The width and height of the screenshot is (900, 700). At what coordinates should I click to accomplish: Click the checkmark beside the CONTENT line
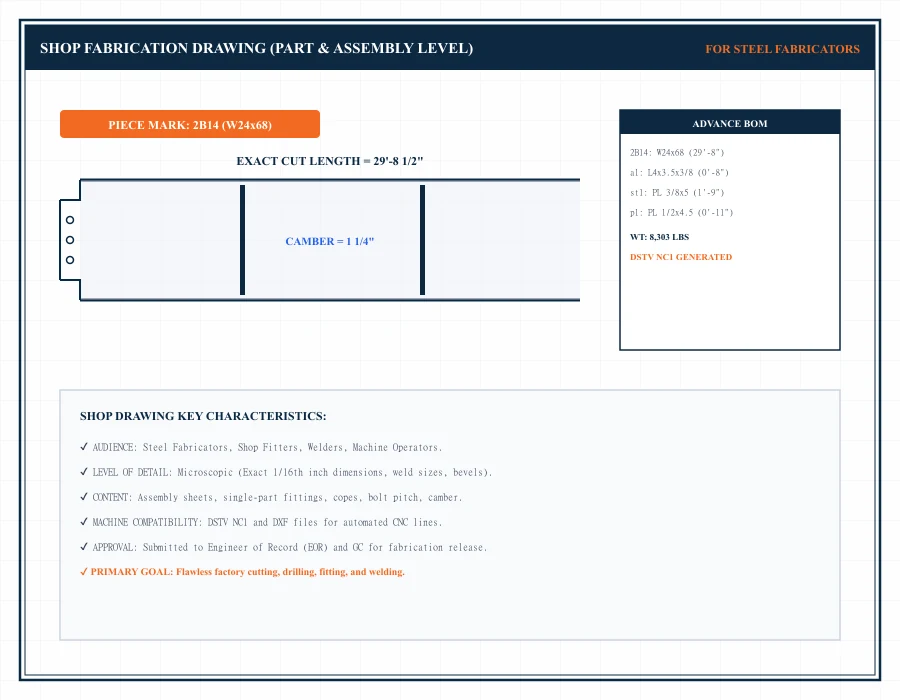point(84,497)
